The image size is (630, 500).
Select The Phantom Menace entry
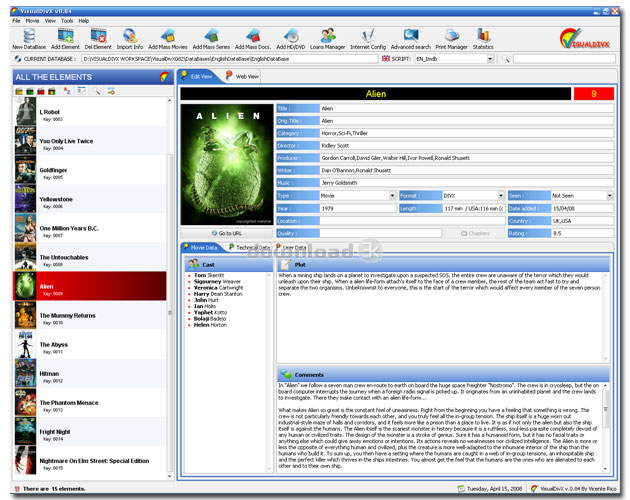coord(90,402)
